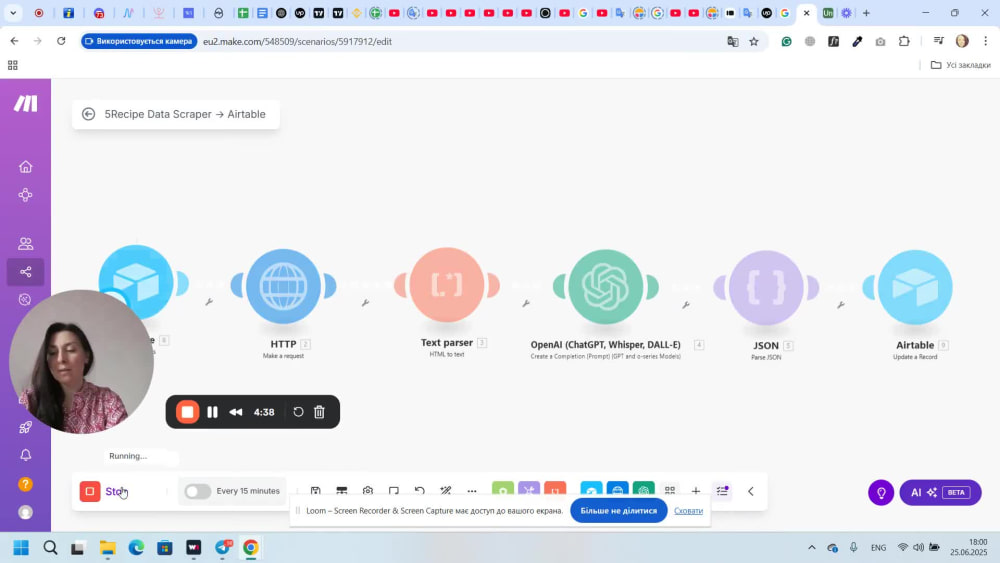1000x563 pixels.
Task: Click wrench filter between HTTP and Text parser
Action: pos(365,303)
